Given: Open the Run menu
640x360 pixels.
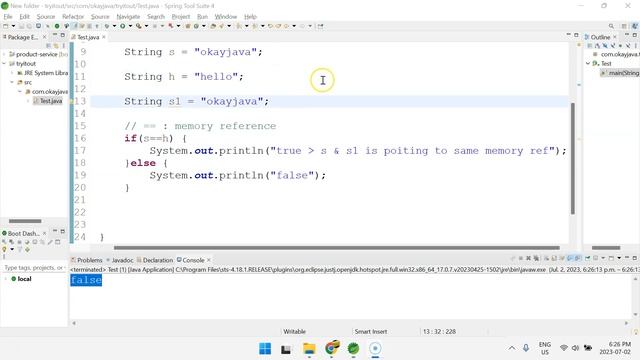Looking at the screenshot, I should (x=202, y=17).
